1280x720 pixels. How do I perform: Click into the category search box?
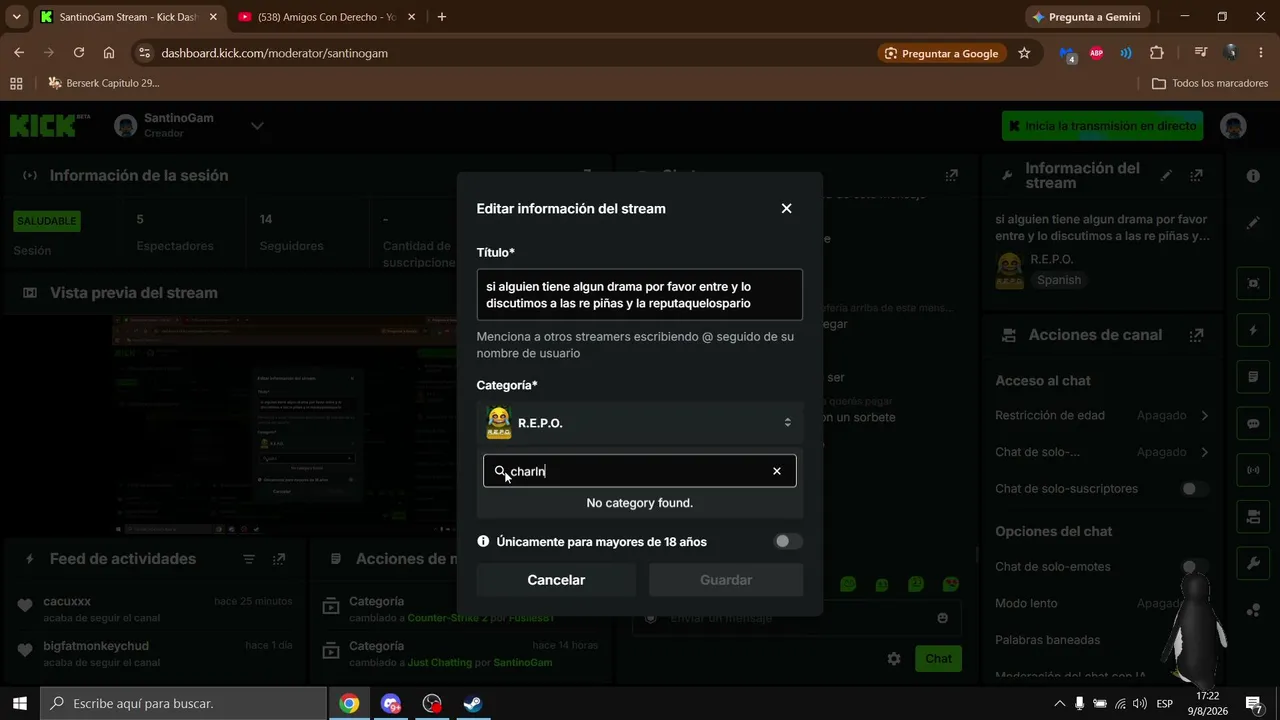coord(640,471)
